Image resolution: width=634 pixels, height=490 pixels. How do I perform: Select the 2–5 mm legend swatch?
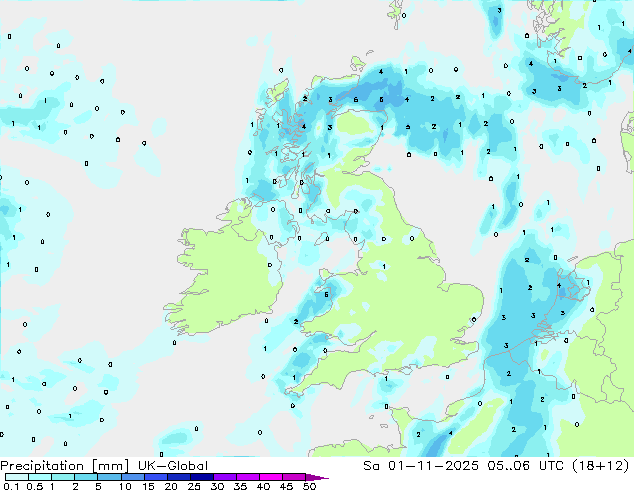[x=86, y=477]
